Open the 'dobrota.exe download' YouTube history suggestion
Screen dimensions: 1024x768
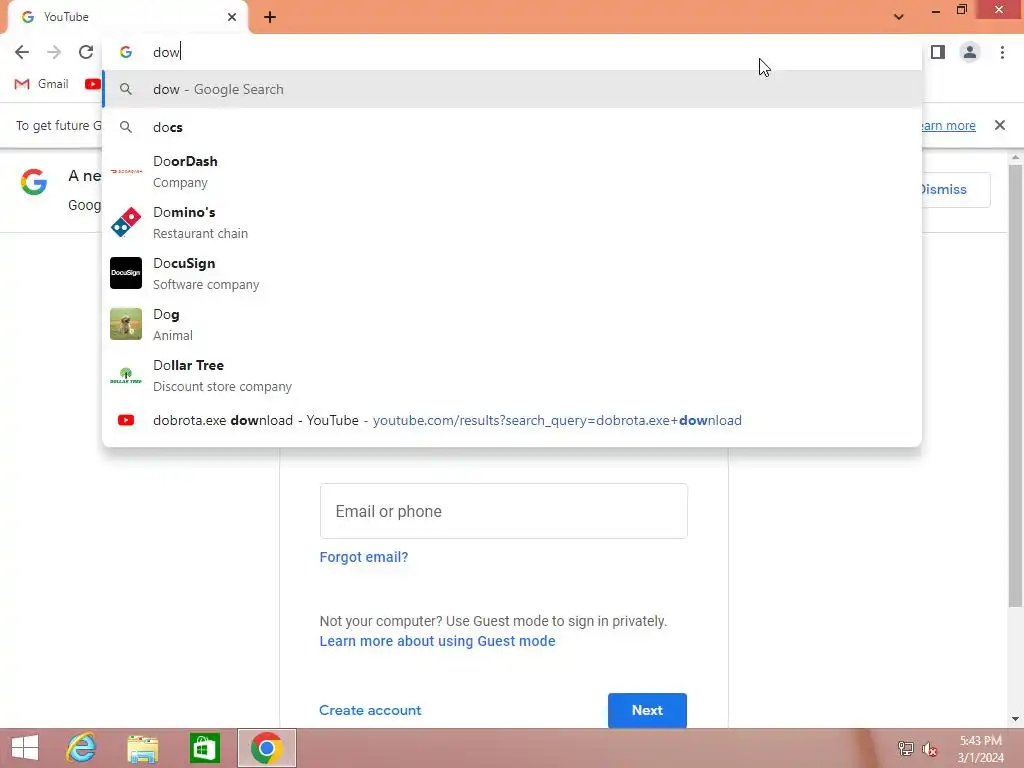tap(512, 421)
